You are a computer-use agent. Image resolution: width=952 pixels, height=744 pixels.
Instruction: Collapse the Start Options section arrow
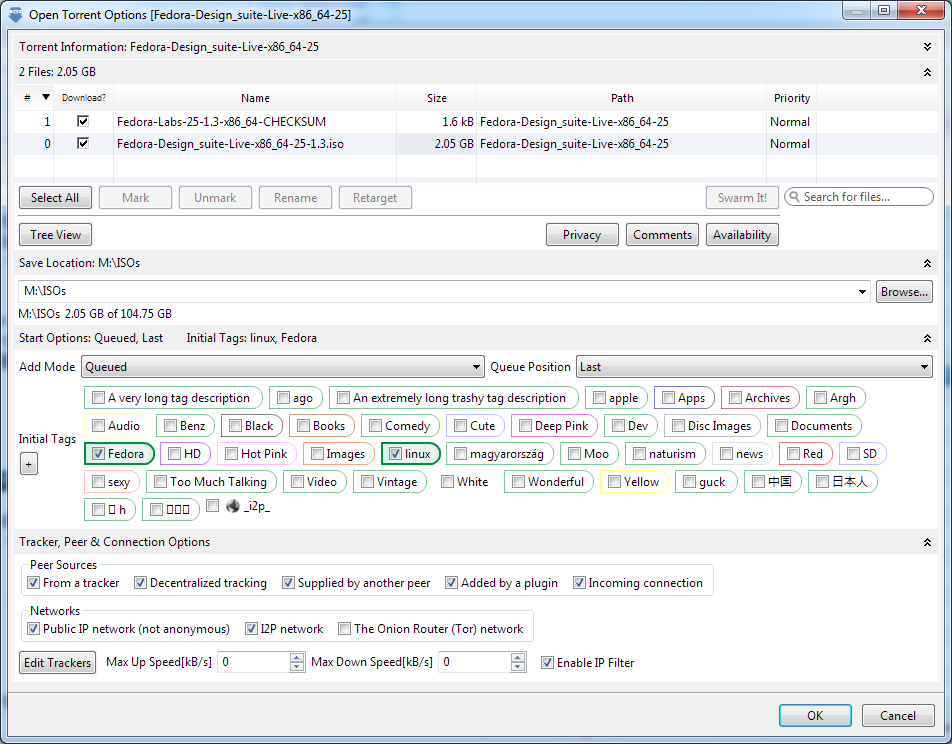927,338
